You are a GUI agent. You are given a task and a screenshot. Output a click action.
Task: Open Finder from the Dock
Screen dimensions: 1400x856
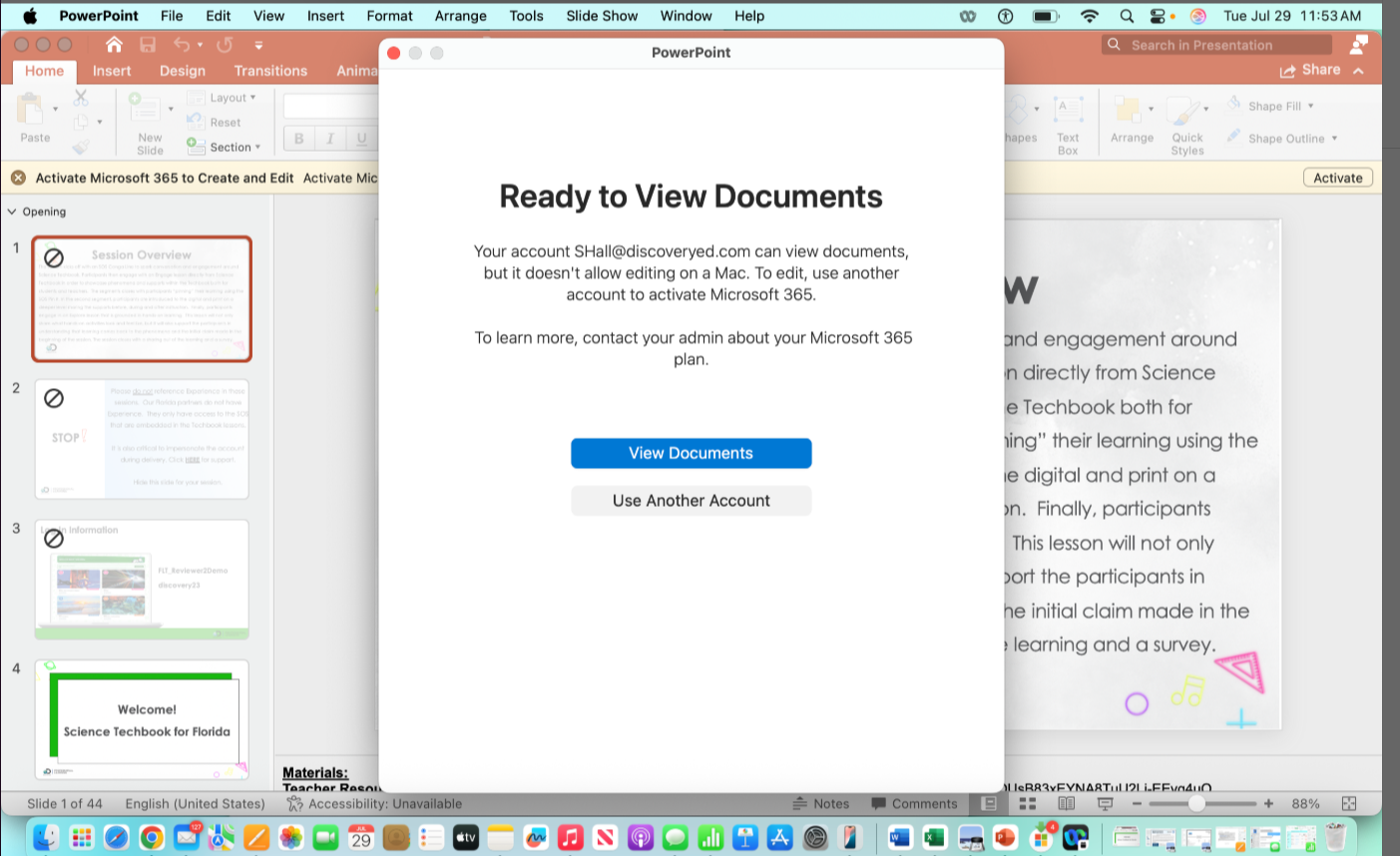point(46,837)
